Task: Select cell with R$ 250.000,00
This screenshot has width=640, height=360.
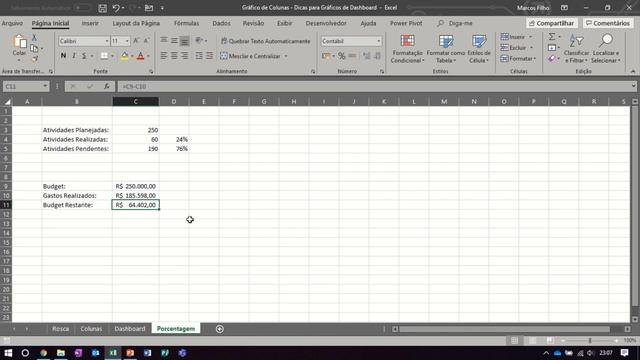Action: click(x=136, y=186)
